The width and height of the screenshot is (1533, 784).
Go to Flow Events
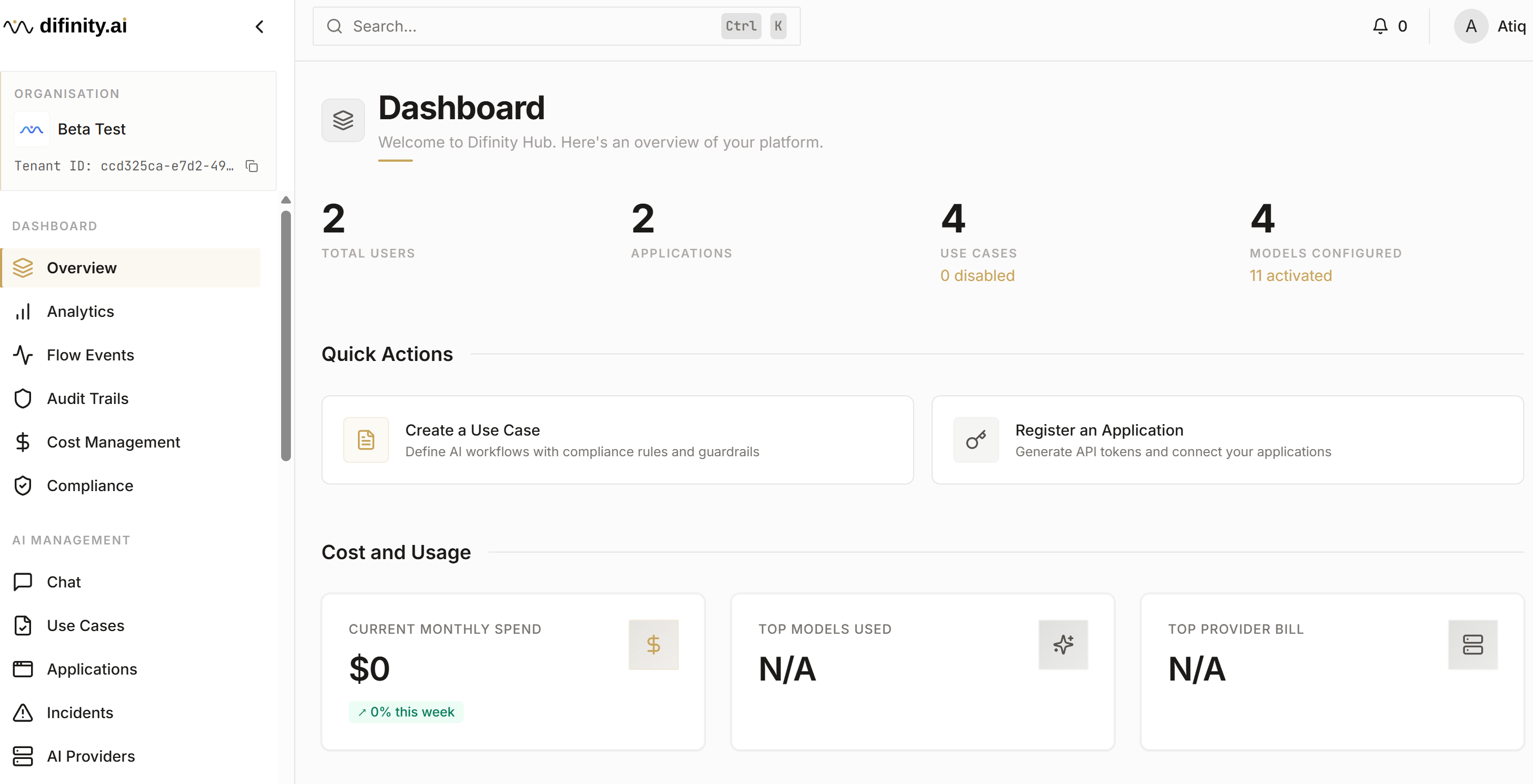tap(90, 355)
